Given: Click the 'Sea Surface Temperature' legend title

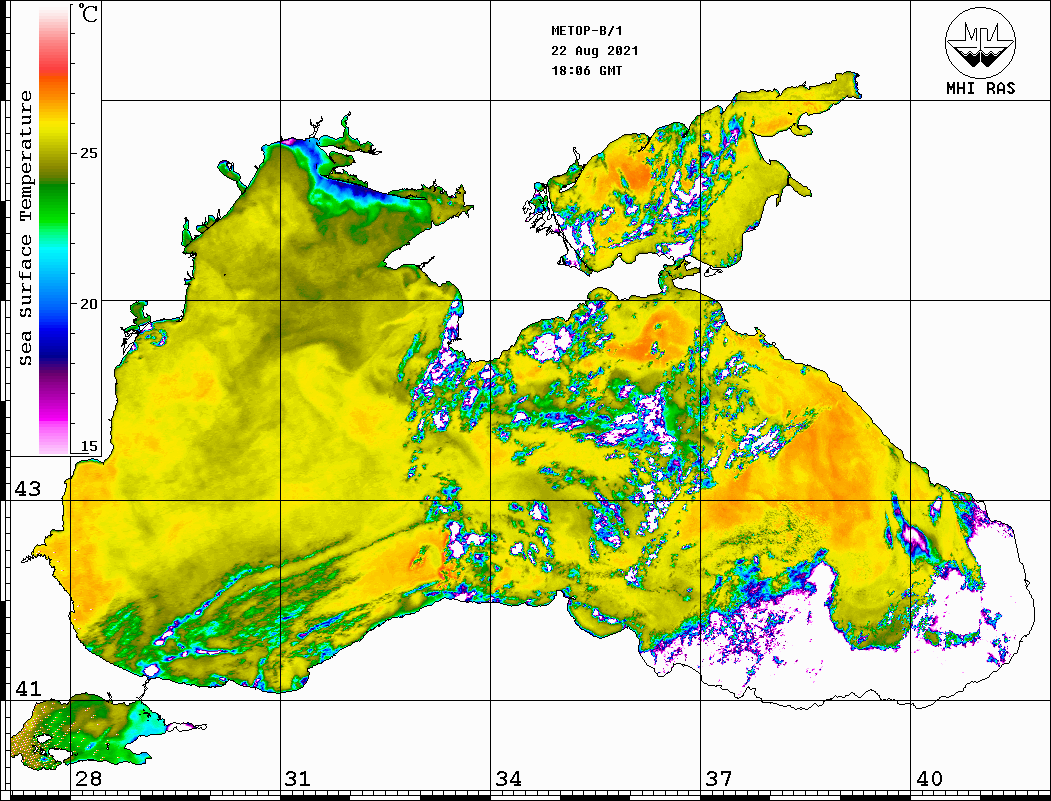Looking at the screenshot, I should click(x=25, y=228).
